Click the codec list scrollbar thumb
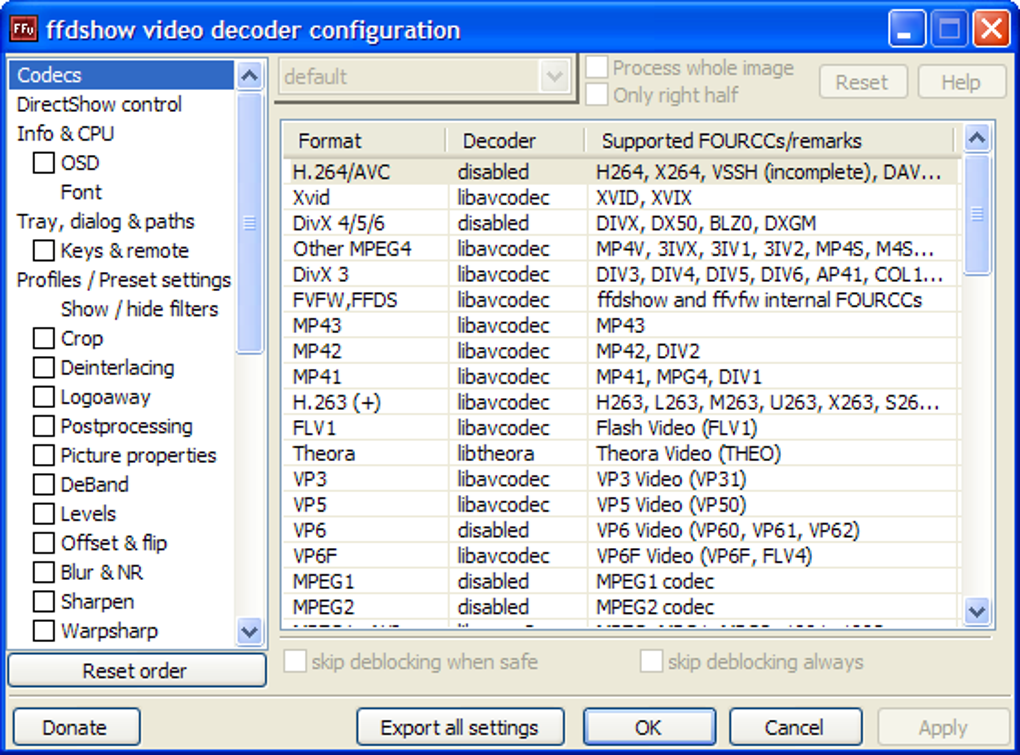1020x755 pixels. click(x=977, y=214)
